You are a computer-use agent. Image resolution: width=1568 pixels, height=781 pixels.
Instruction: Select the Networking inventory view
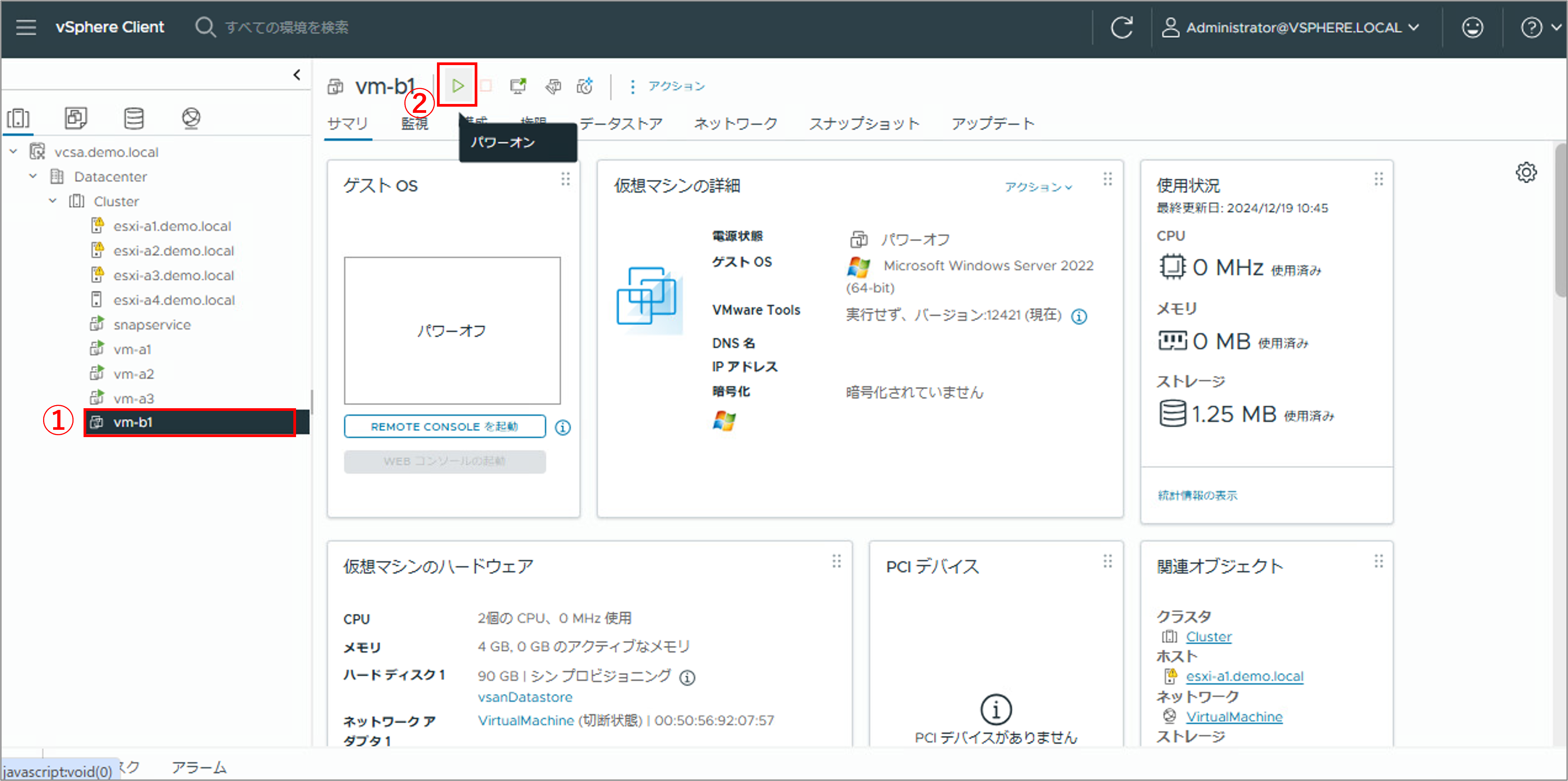[x=191, y=117]
